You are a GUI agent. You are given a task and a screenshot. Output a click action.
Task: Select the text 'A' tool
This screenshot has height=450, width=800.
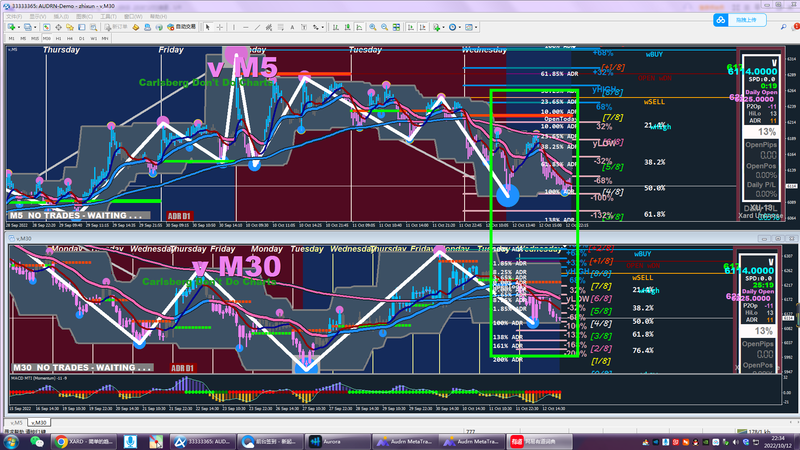click(292, 27)
